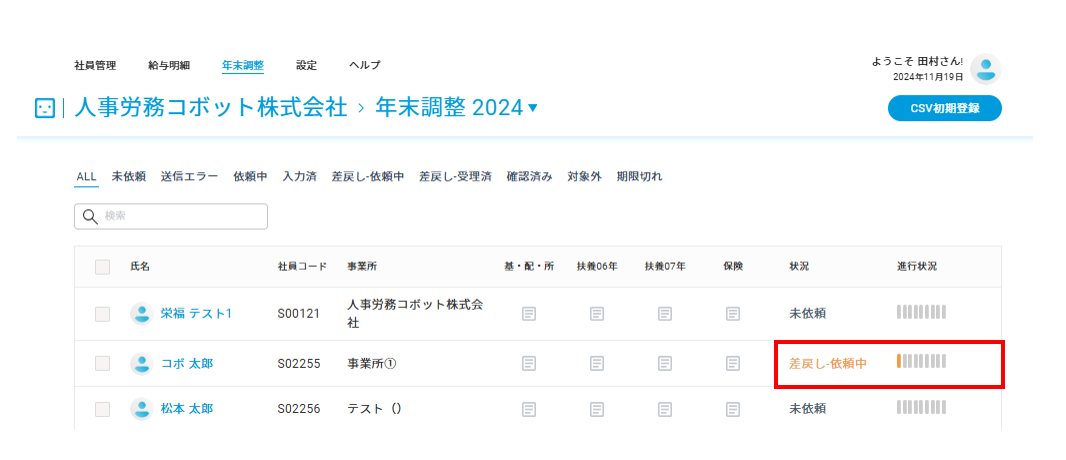Open 扶養06年 document icon for コボ 太郎
This screenshot has height=460, width=1066.
click(x=597, y=364)
